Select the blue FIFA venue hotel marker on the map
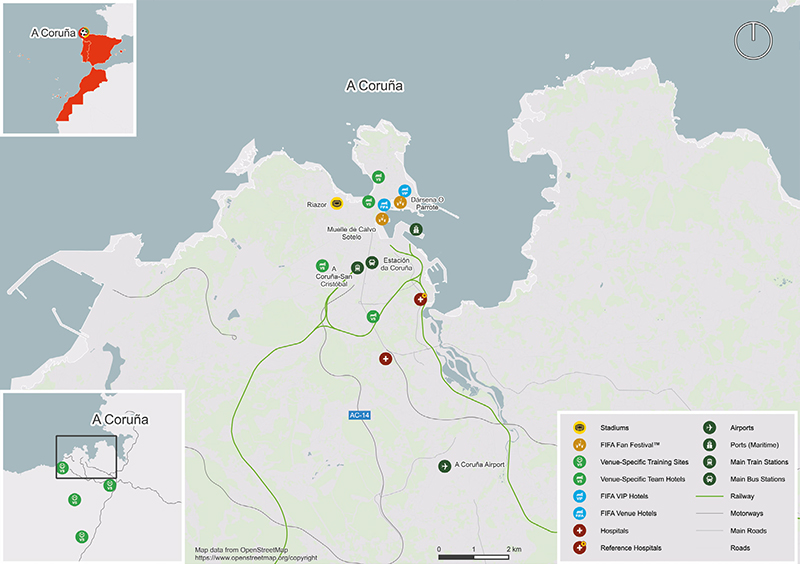Viewport: 800px width, 564px height. point(384,205)
